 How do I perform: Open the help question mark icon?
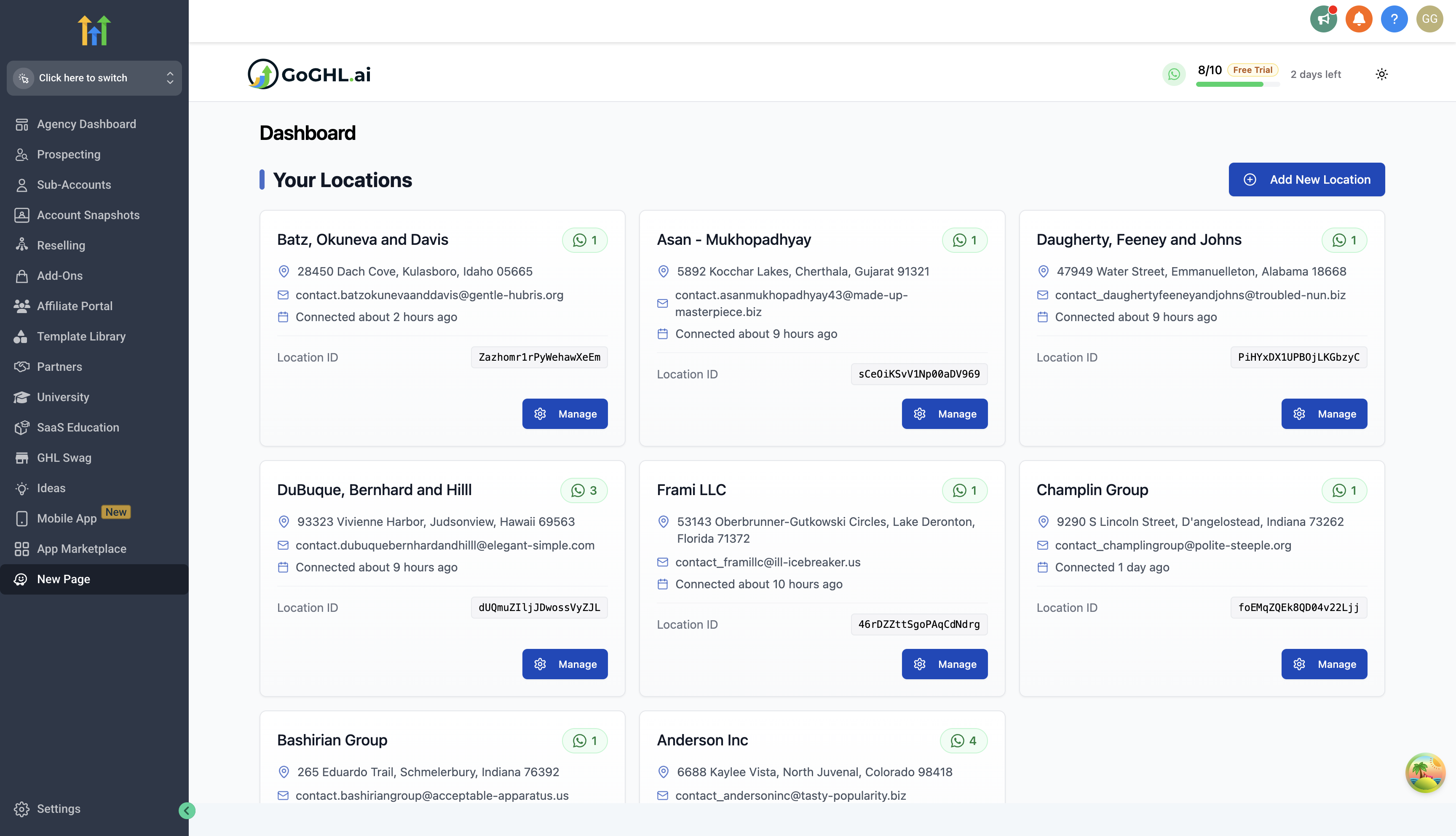tap(1394, 19)
